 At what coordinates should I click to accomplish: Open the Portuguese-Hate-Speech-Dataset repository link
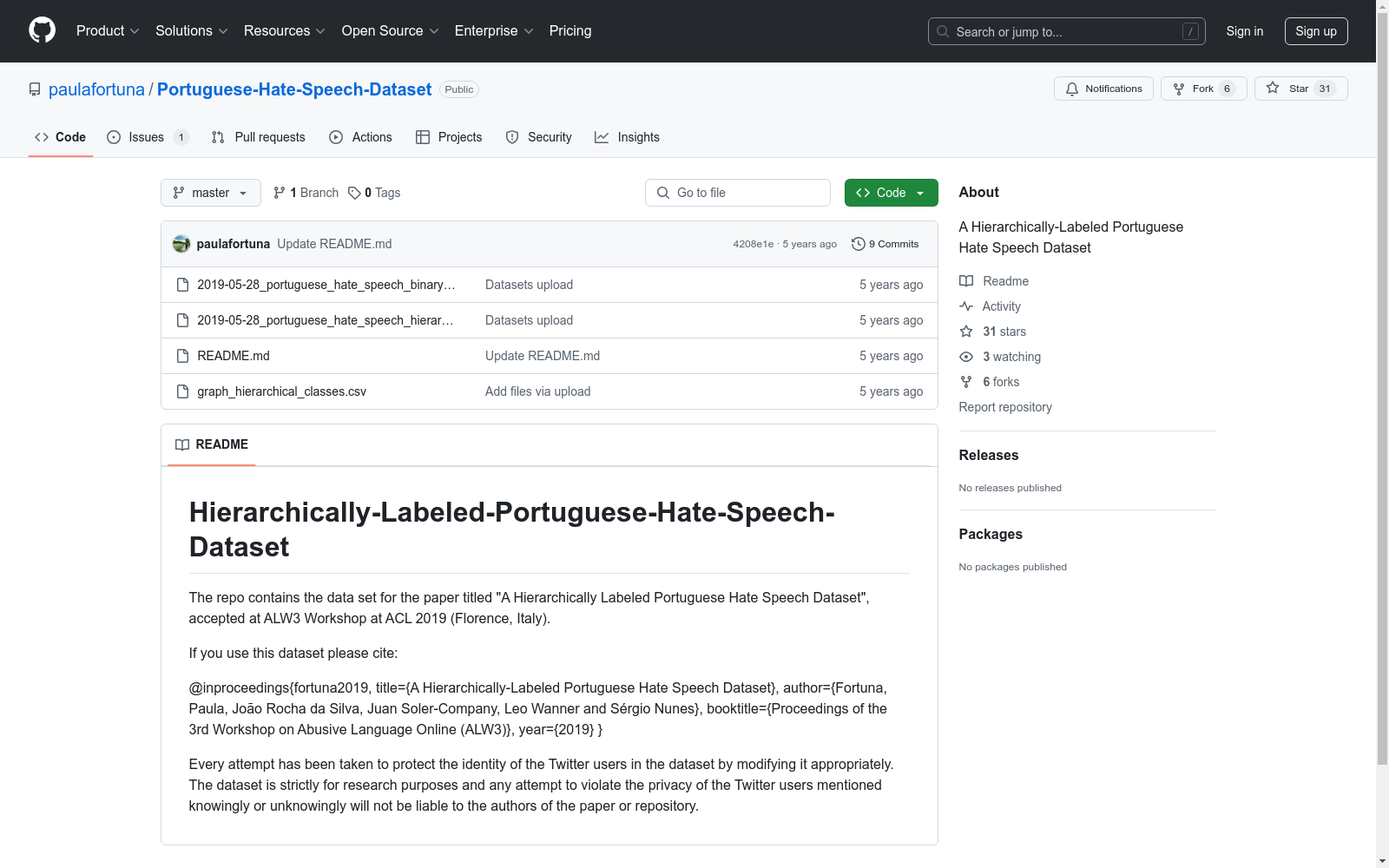[294, 89]
